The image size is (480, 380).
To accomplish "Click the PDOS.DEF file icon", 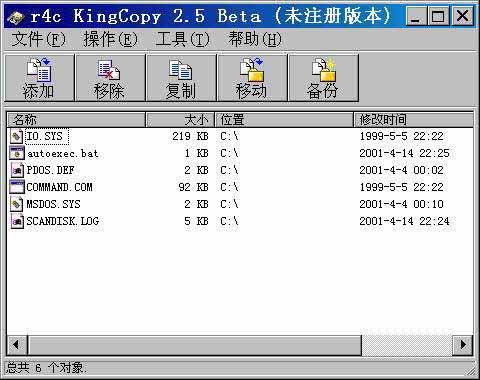I will (16, 170).
